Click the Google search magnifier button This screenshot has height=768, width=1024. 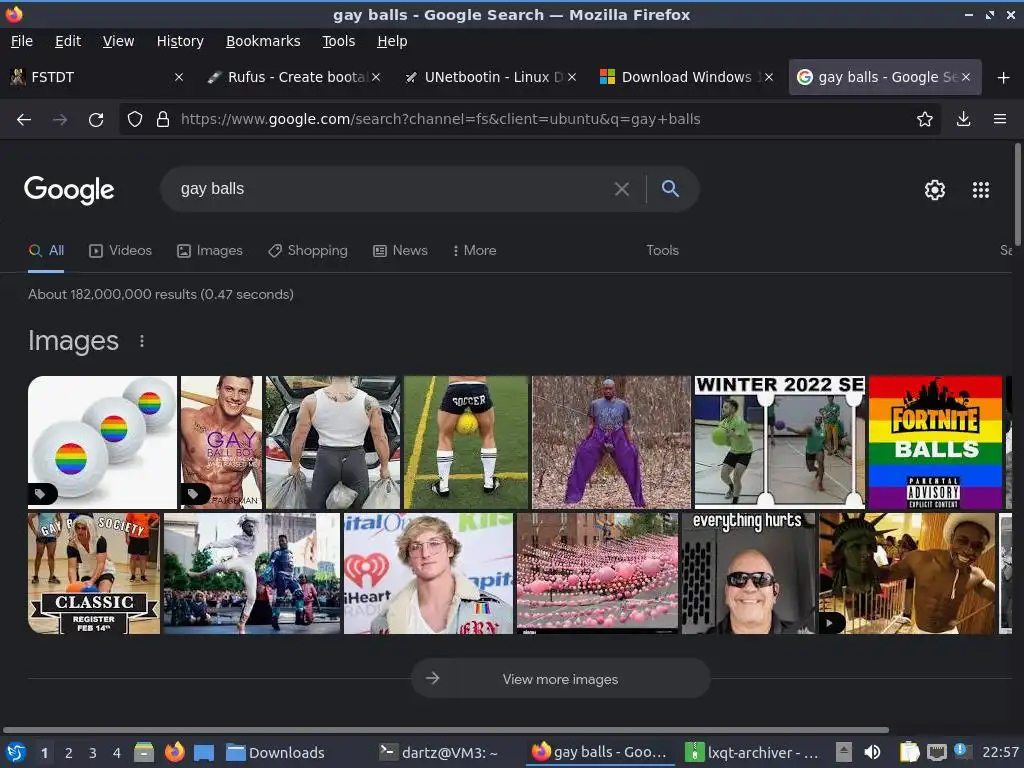(670, 189)
